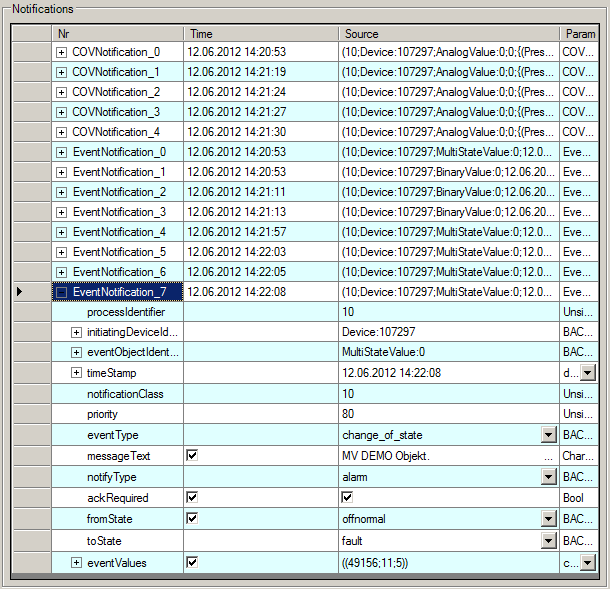
Task: Click the ((49156;11;5)) eventValues cell
Action: 449,563
